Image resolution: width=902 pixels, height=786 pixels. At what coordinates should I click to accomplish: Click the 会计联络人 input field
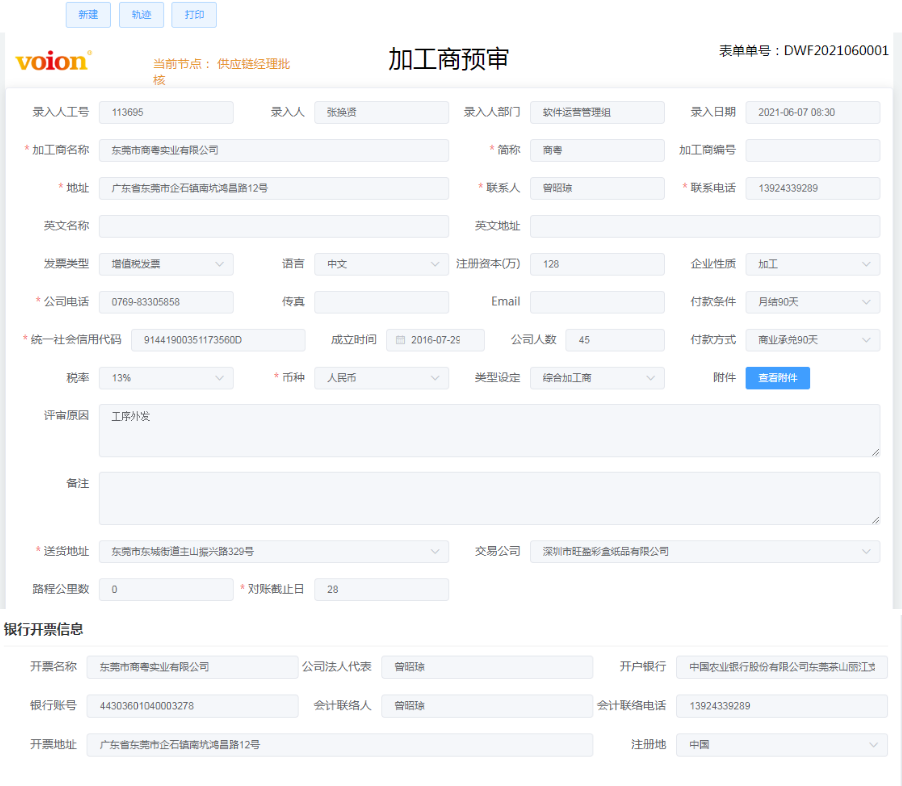tap(487, 706)
